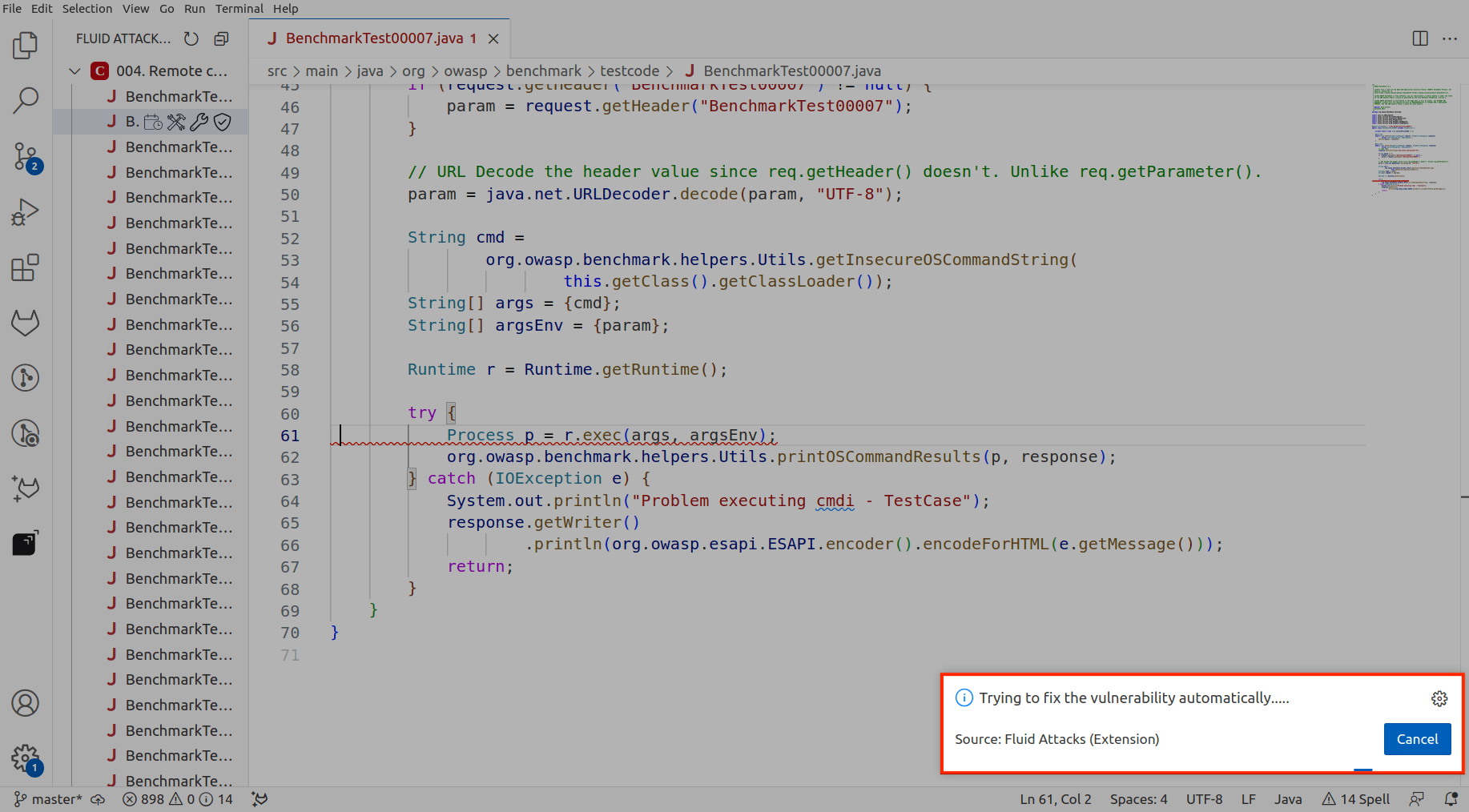Collapse all items in Fluid Attacks panel
This screenshot has height=812, width=1469.
pyautogui.click(x=221, y=38)
